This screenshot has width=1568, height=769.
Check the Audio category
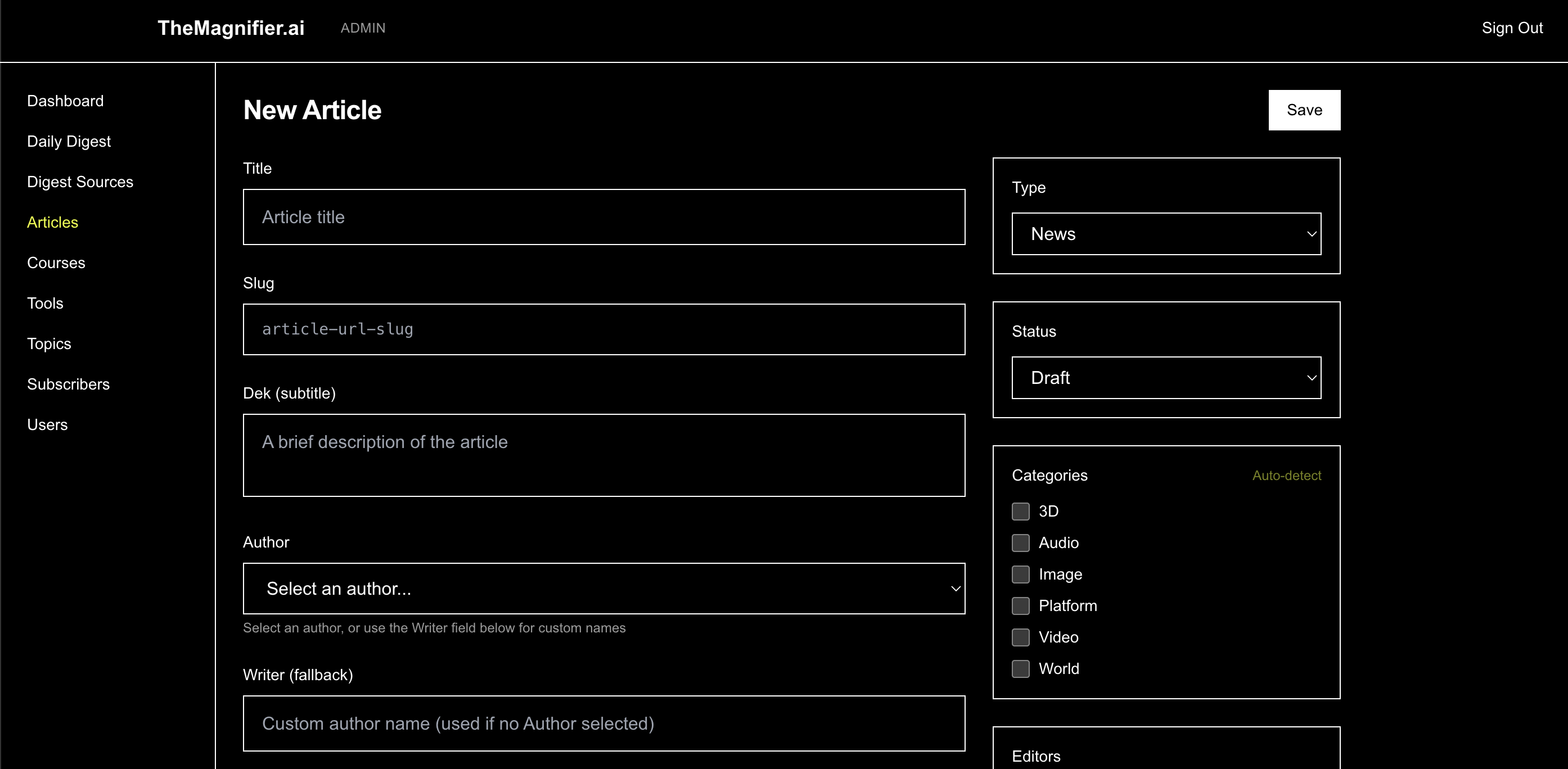[1020, 543]
